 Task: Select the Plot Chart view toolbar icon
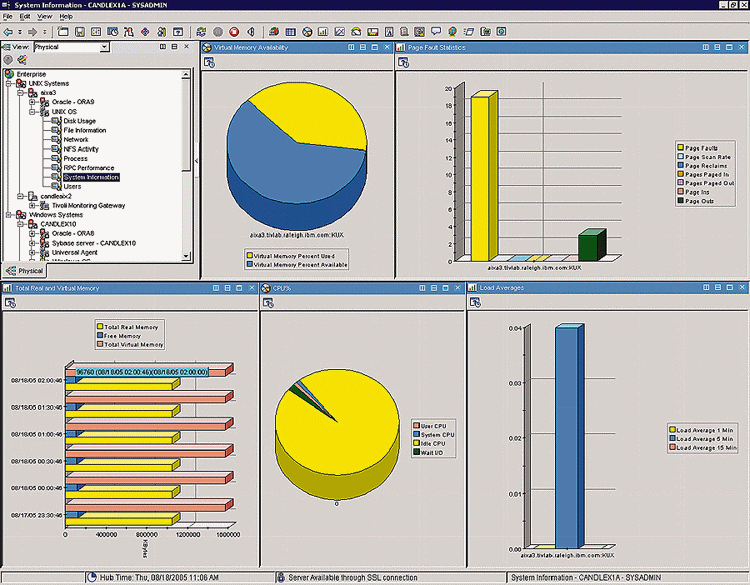click(x=340, y=32)
